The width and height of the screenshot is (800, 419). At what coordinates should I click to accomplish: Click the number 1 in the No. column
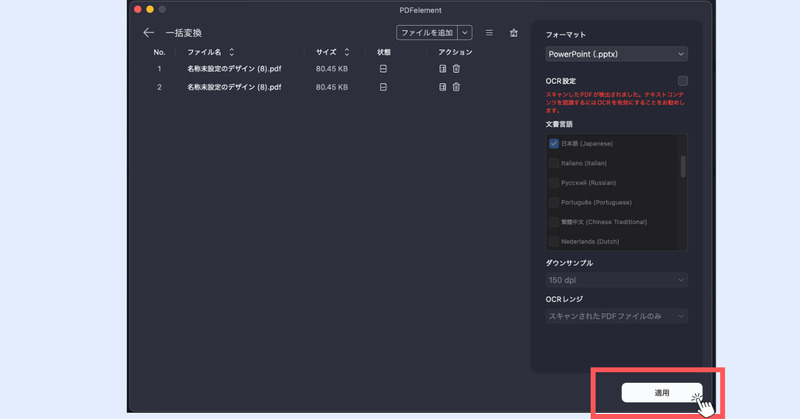[159, 69]
